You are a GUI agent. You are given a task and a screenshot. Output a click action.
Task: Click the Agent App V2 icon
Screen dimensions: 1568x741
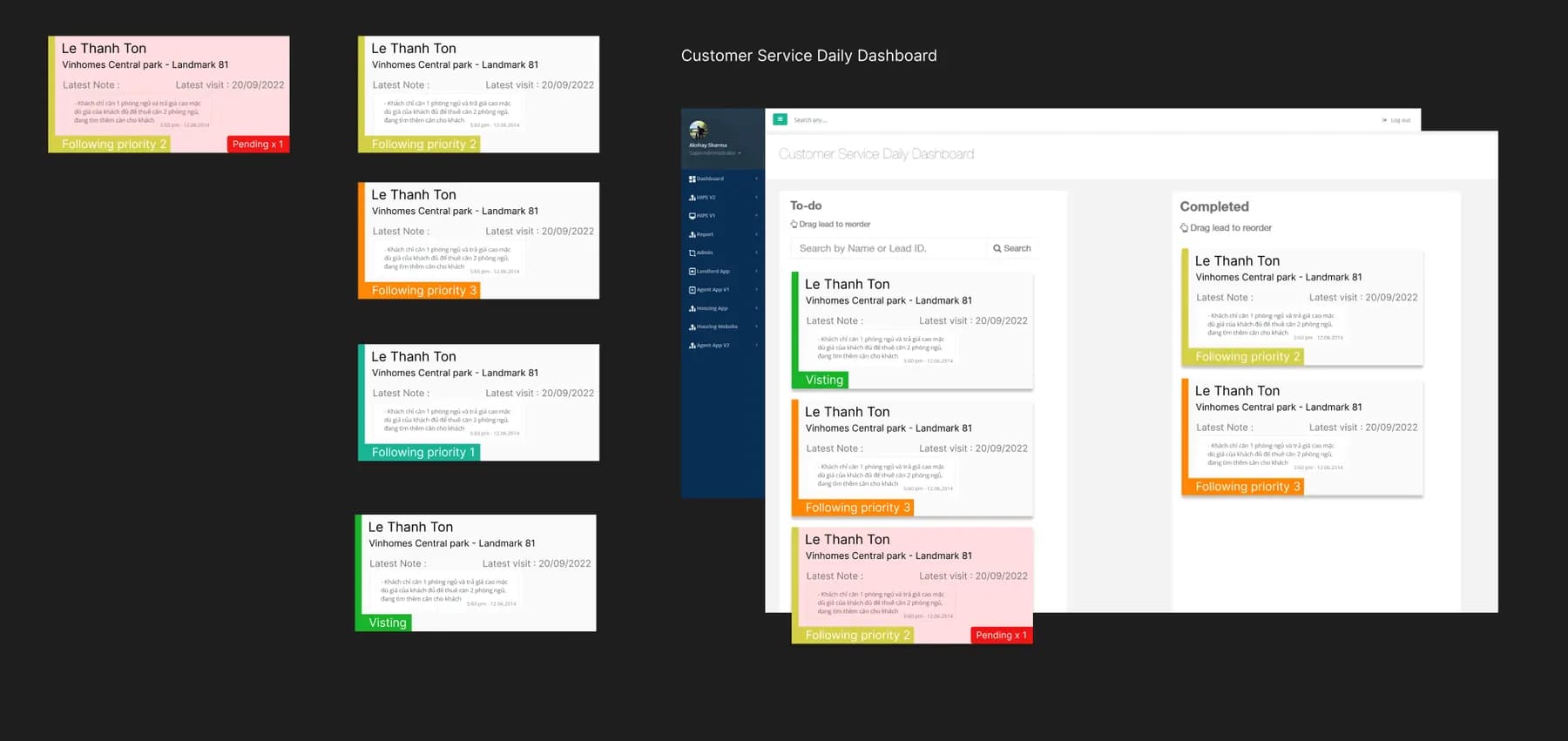click(x=692, y=346)
